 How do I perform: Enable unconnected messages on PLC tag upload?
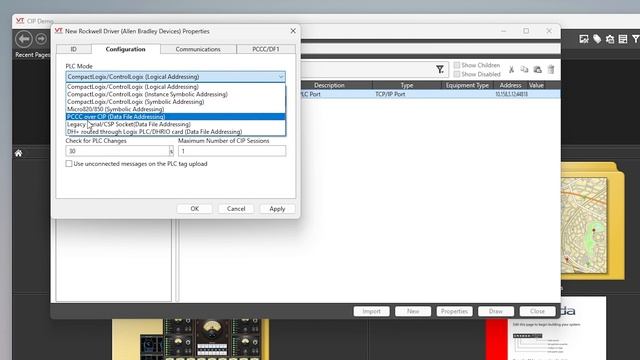pos(69,164)
